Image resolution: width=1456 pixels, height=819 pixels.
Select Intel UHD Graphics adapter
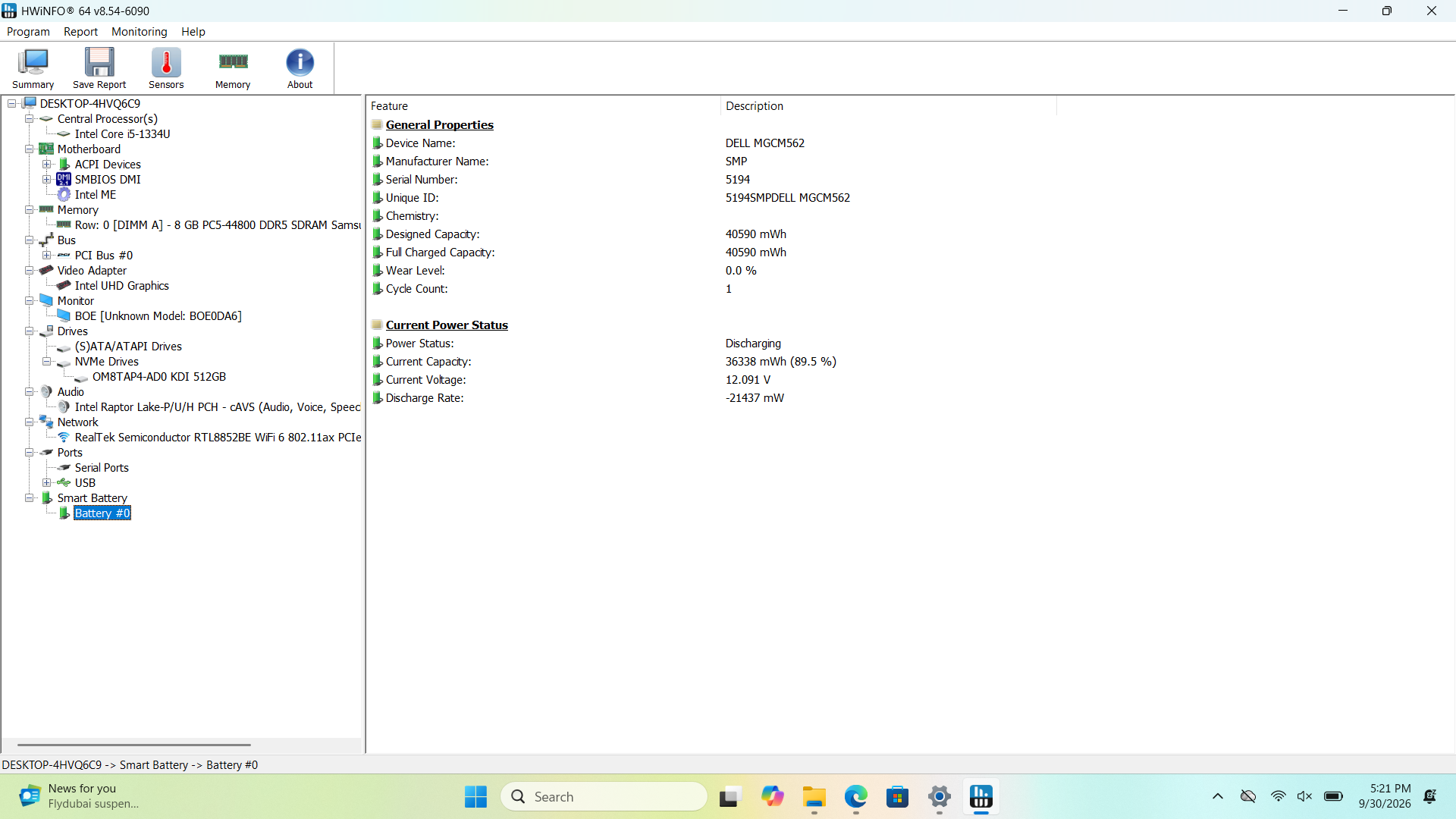121,286
